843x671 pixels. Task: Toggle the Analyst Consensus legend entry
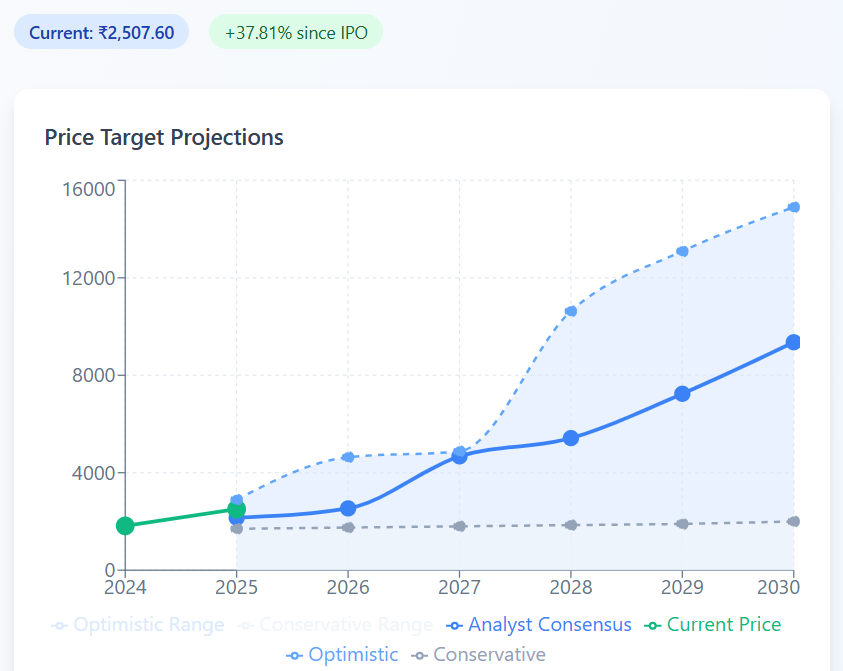point(540,625)
